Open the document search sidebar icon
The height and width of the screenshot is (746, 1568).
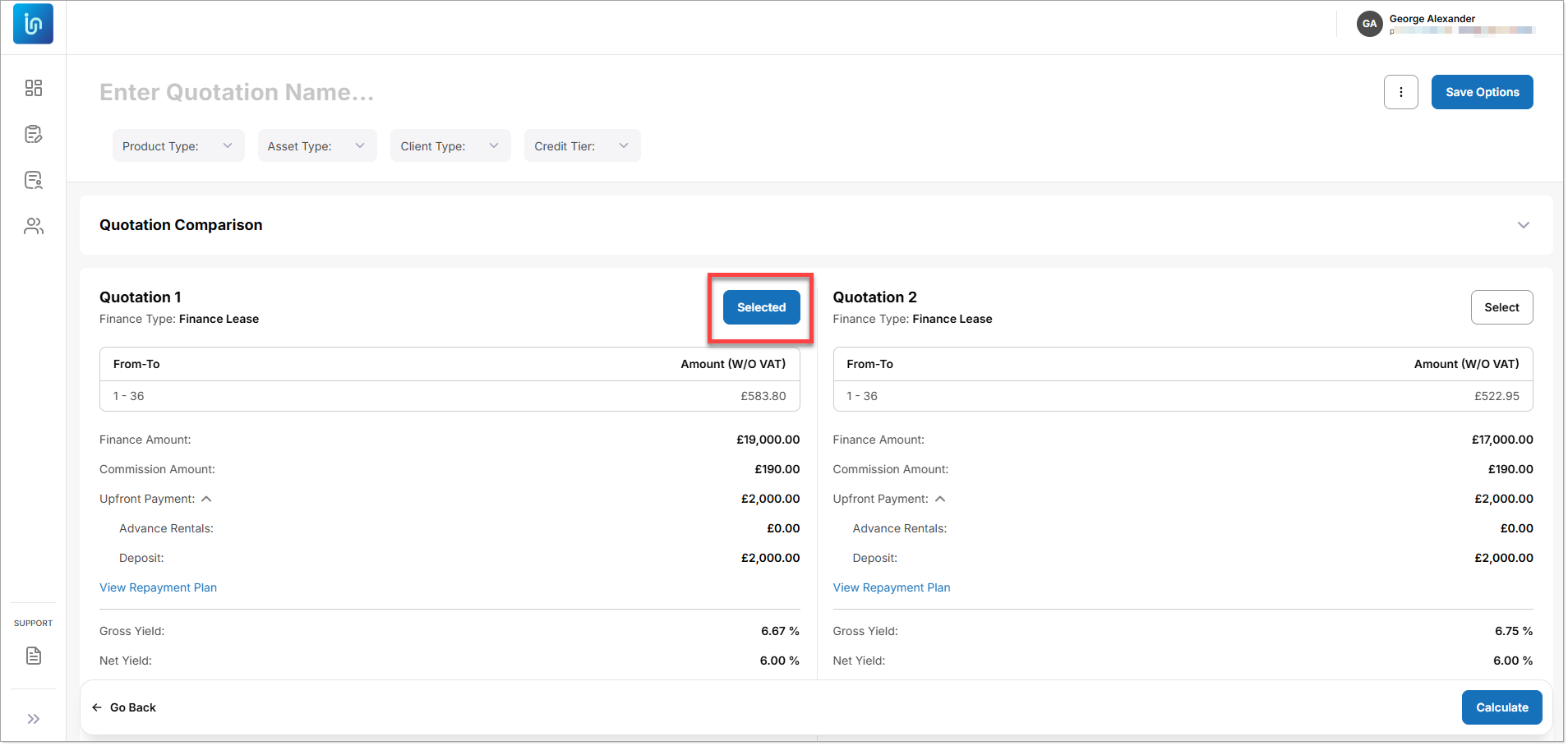[x=34, y=180]
